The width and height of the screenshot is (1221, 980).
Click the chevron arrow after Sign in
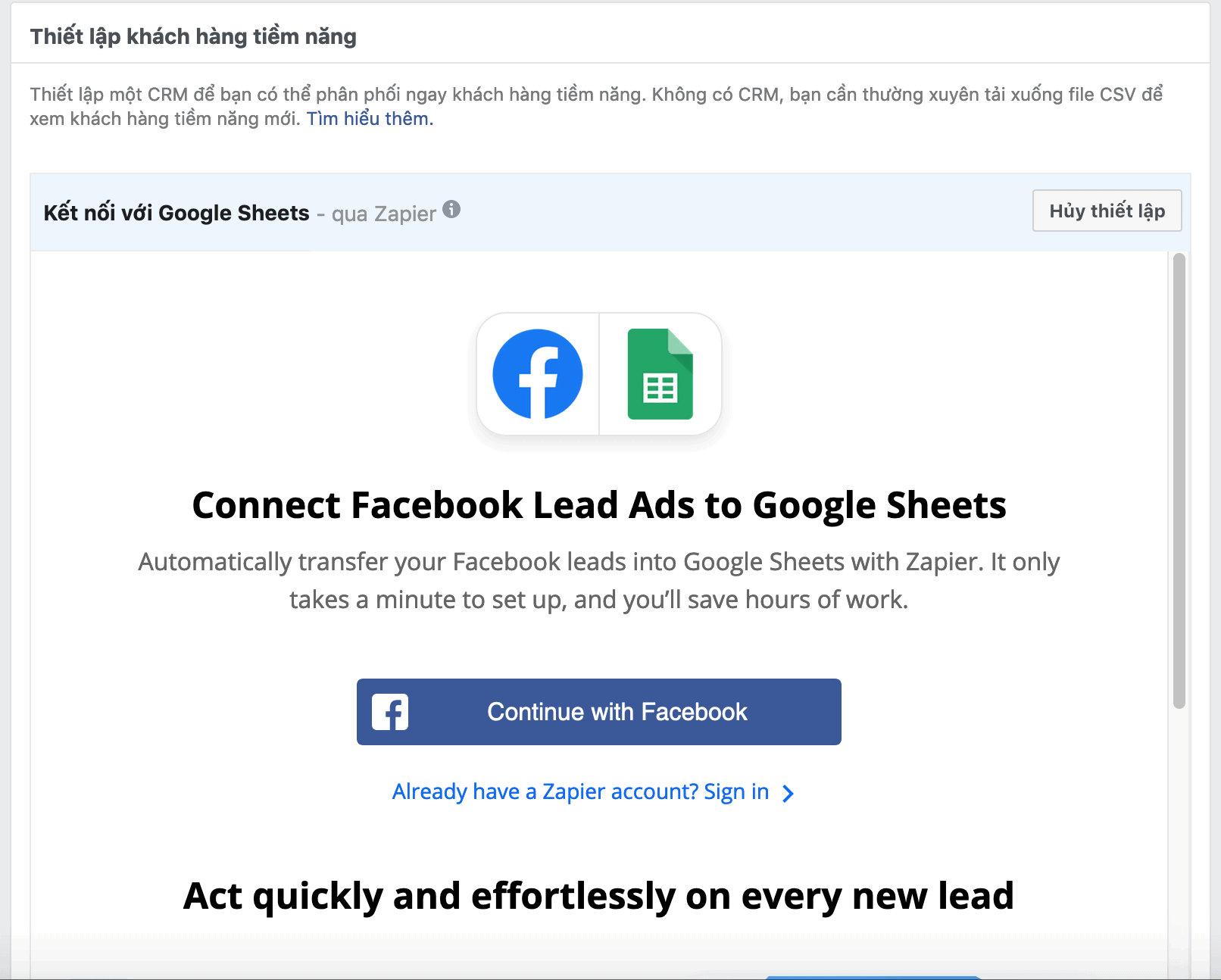coord(788,793)
